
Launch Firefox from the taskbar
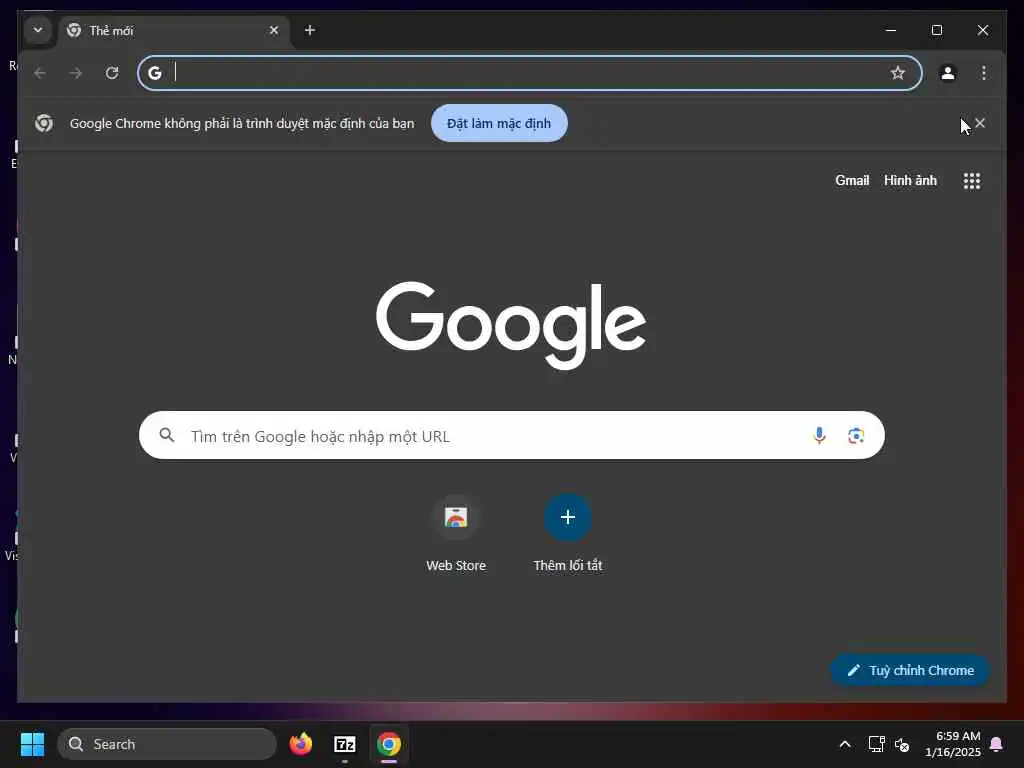coord(300,744)
